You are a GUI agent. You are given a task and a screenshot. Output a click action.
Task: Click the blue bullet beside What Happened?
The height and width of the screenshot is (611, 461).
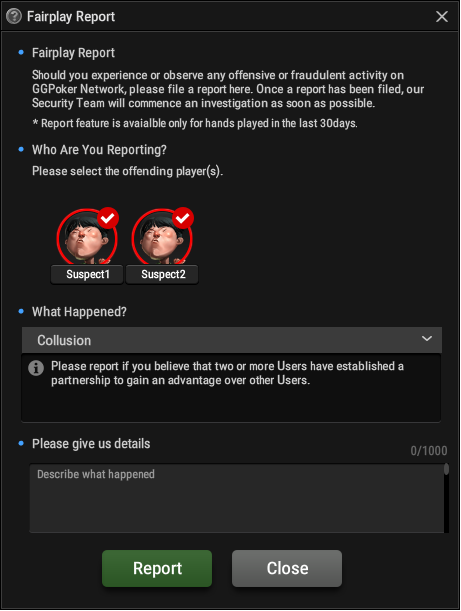21,311
